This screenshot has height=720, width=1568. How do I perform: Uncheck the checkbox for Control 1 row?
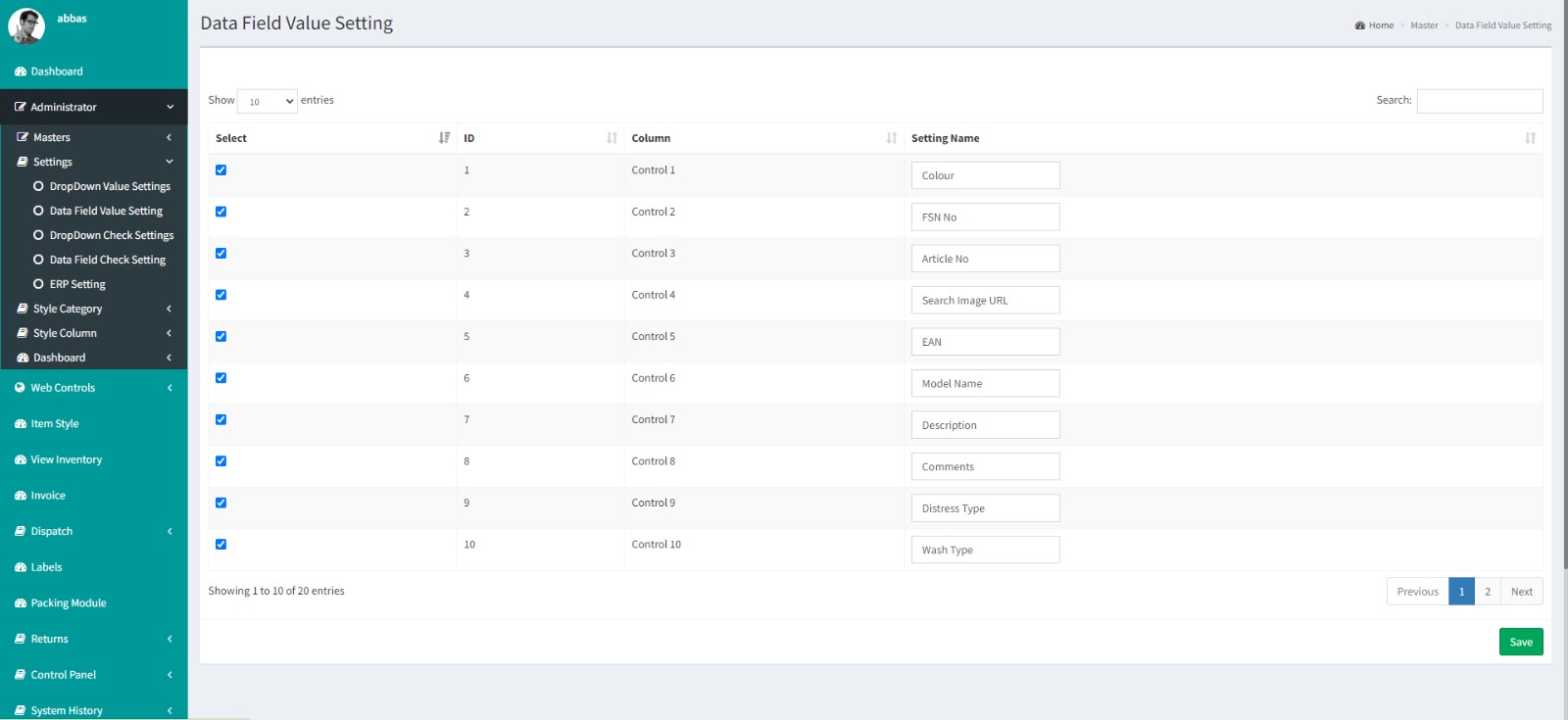click(220, 170)
